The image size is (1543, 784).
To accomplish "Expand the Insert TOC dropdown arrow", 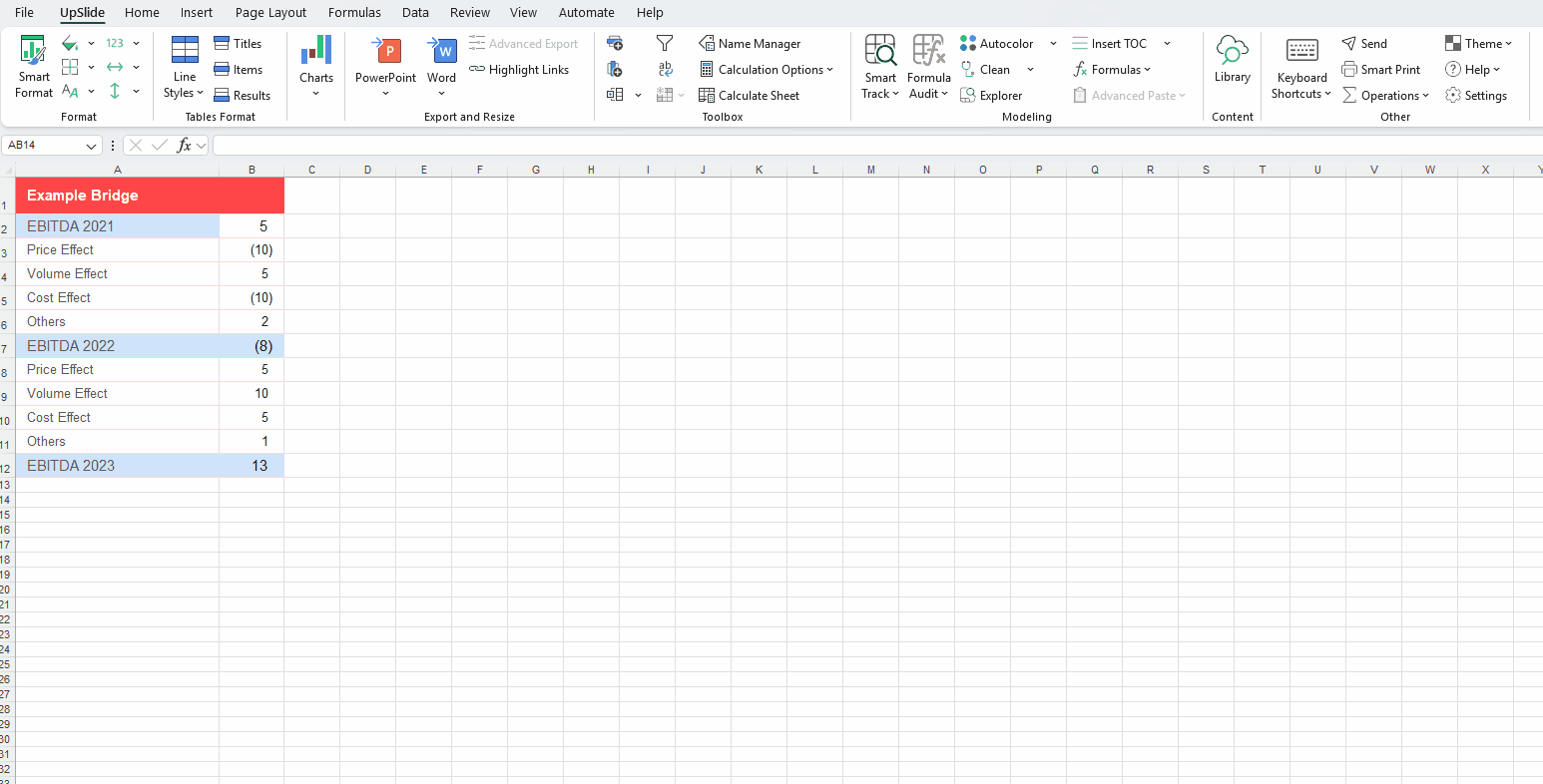I will click(1167, 44).
